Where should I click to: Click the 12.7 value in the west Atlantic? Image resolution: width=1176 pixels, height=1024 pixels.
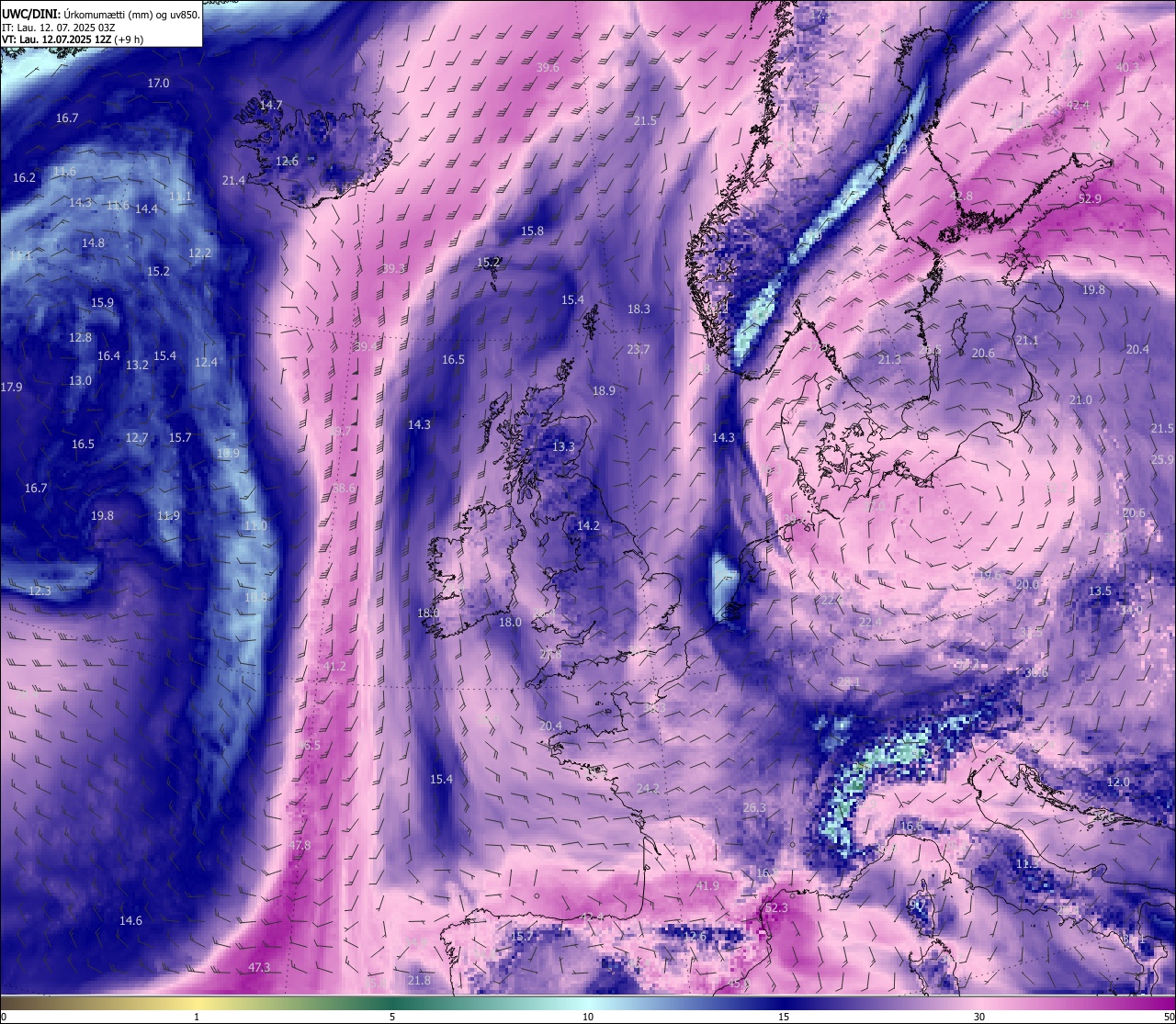(137, 438)
